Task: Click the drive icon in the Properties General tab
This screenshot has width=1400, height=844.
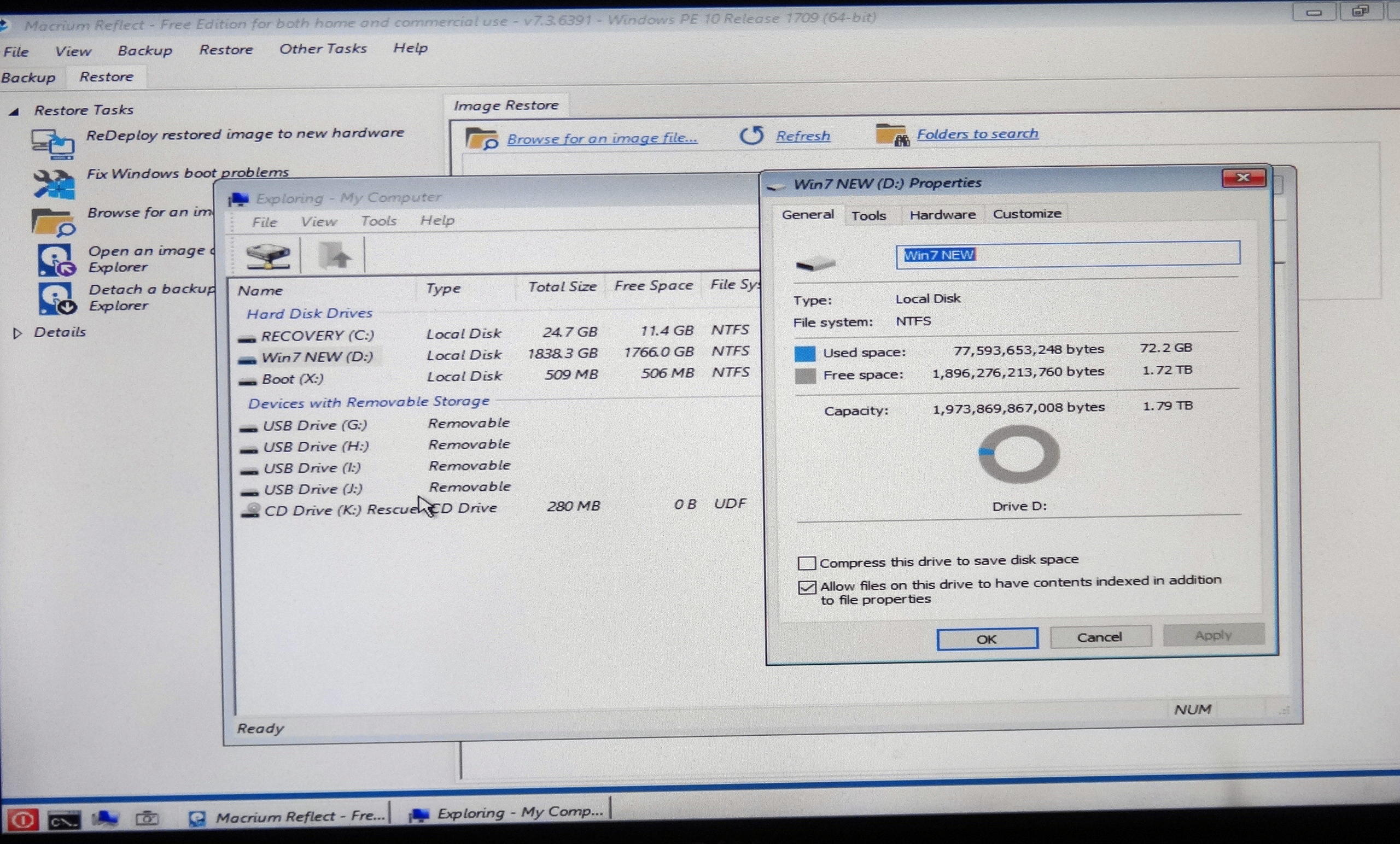Action: pyautogui.click(x=816, y=263)
